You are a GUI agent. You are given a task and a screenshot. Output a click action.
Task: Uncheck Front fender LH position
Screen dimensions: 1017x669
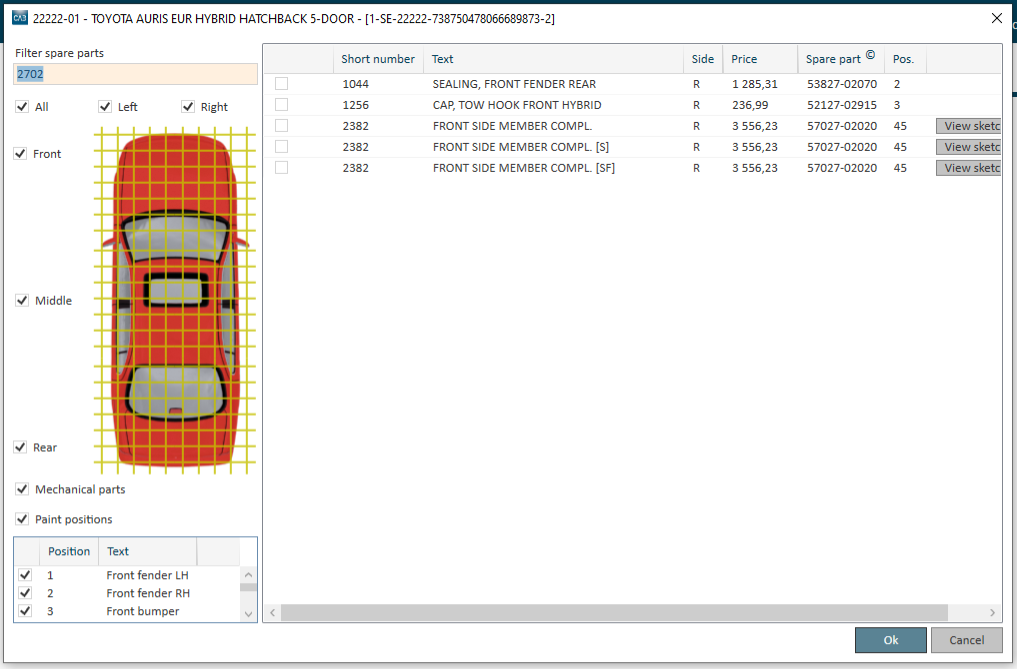25,575
